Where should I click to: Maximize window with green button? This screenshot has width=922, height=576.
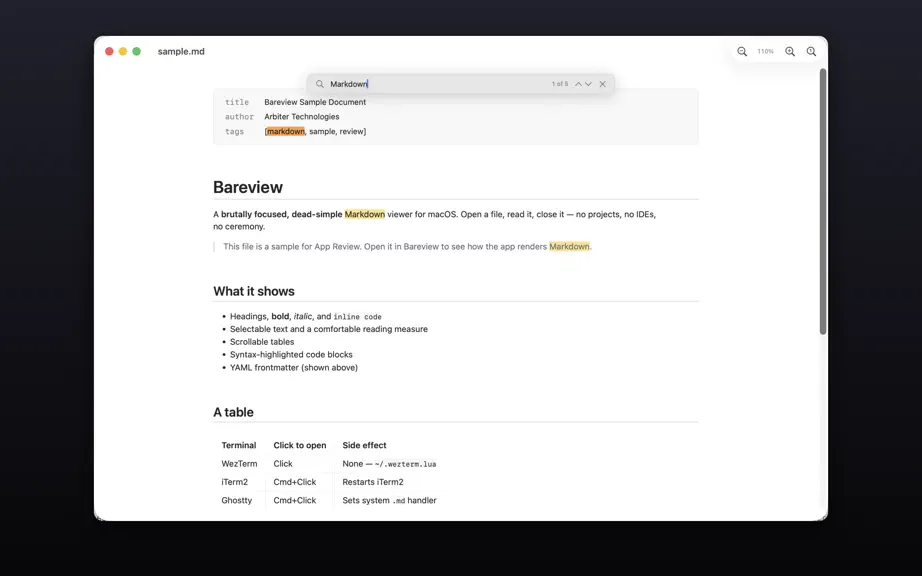coord(136,52)
